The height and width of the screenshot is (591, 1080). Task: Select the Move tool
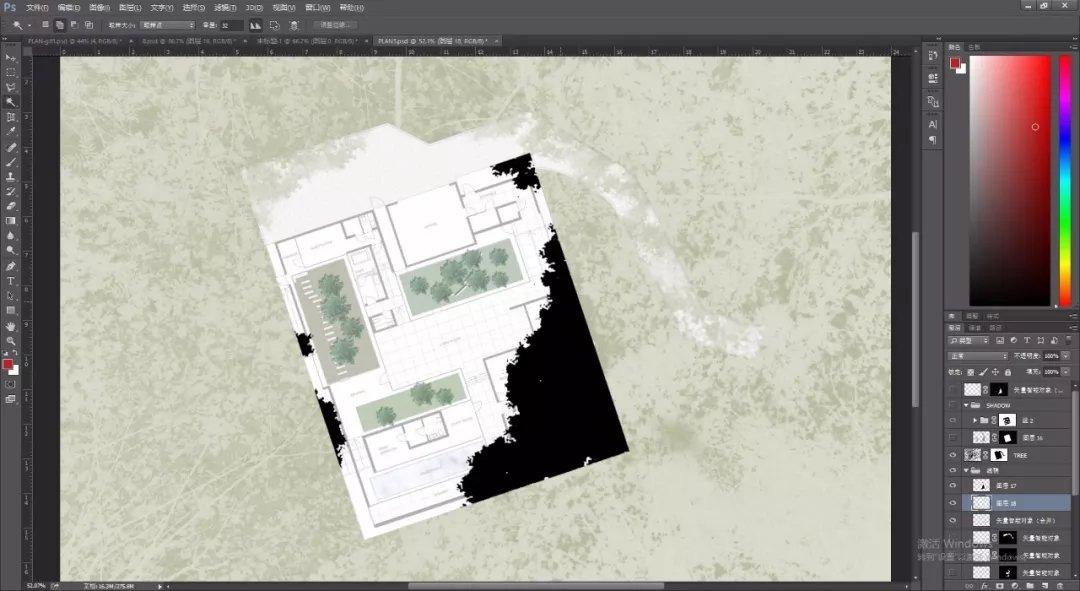10,57
